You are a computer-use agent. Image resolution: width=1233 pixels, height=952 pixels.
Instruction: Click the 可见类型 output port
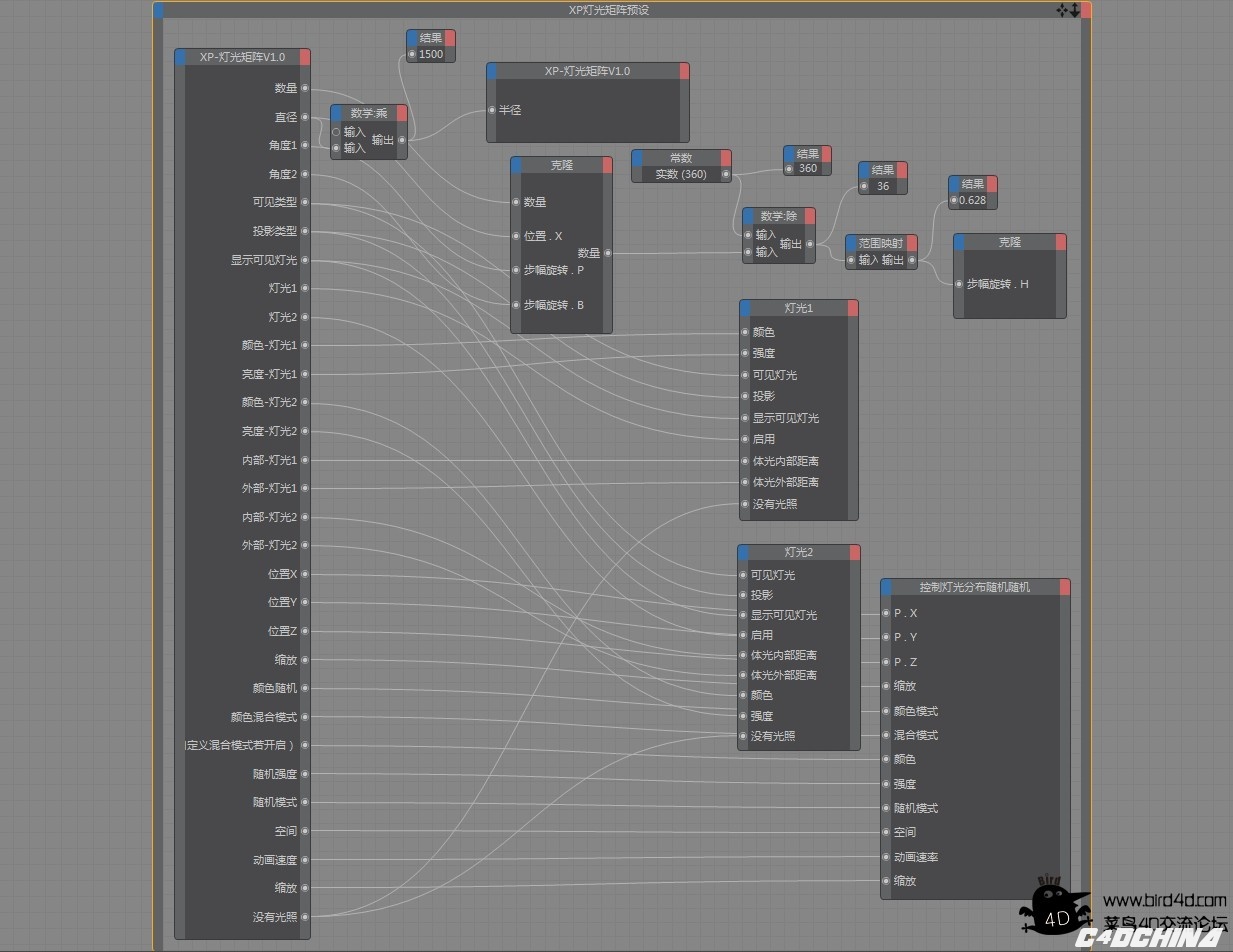pos(305,202)
